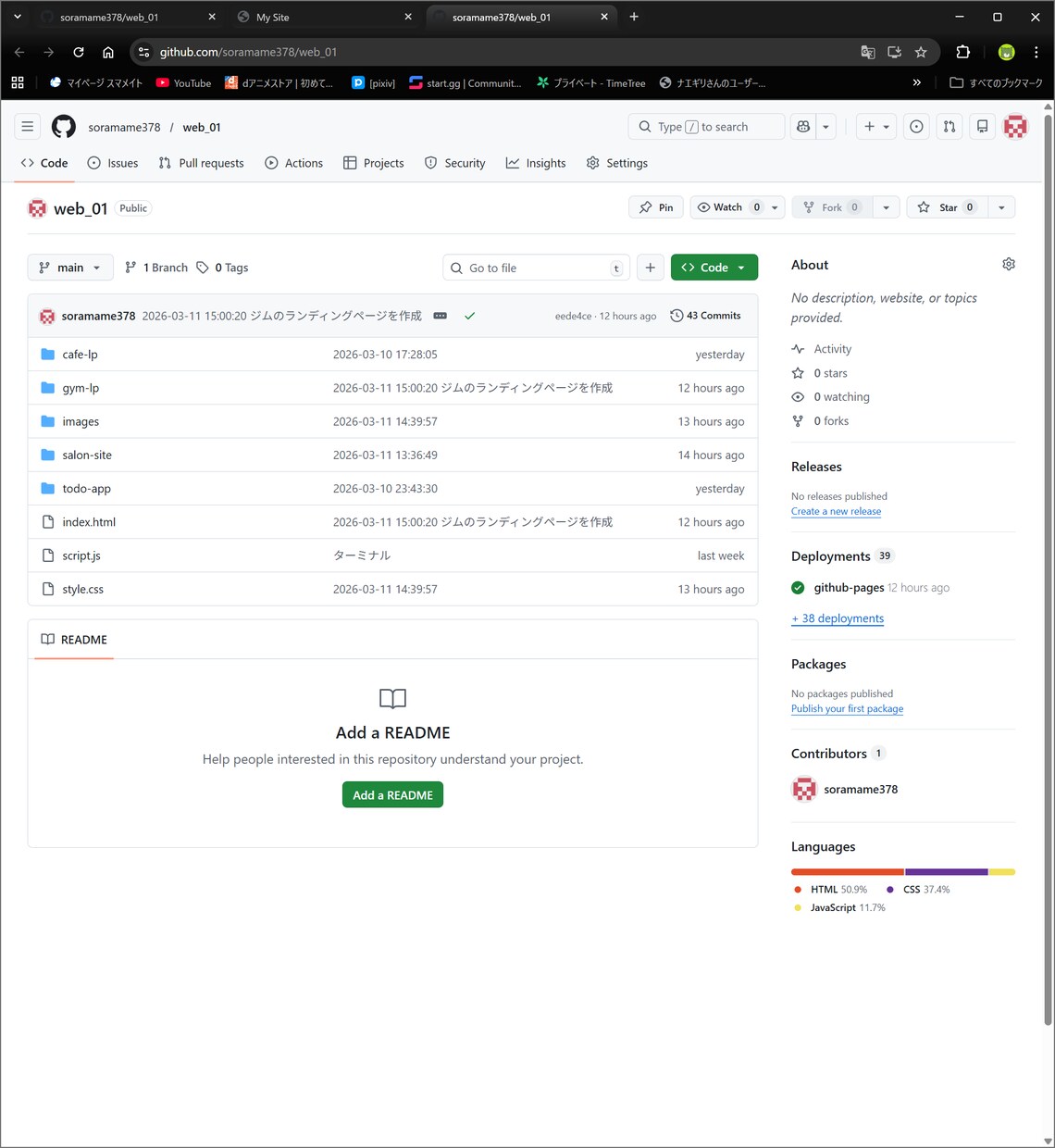Switch to the Pull requests tab
This screenshot has height=1148, width=1055.
tap(201, 163)
